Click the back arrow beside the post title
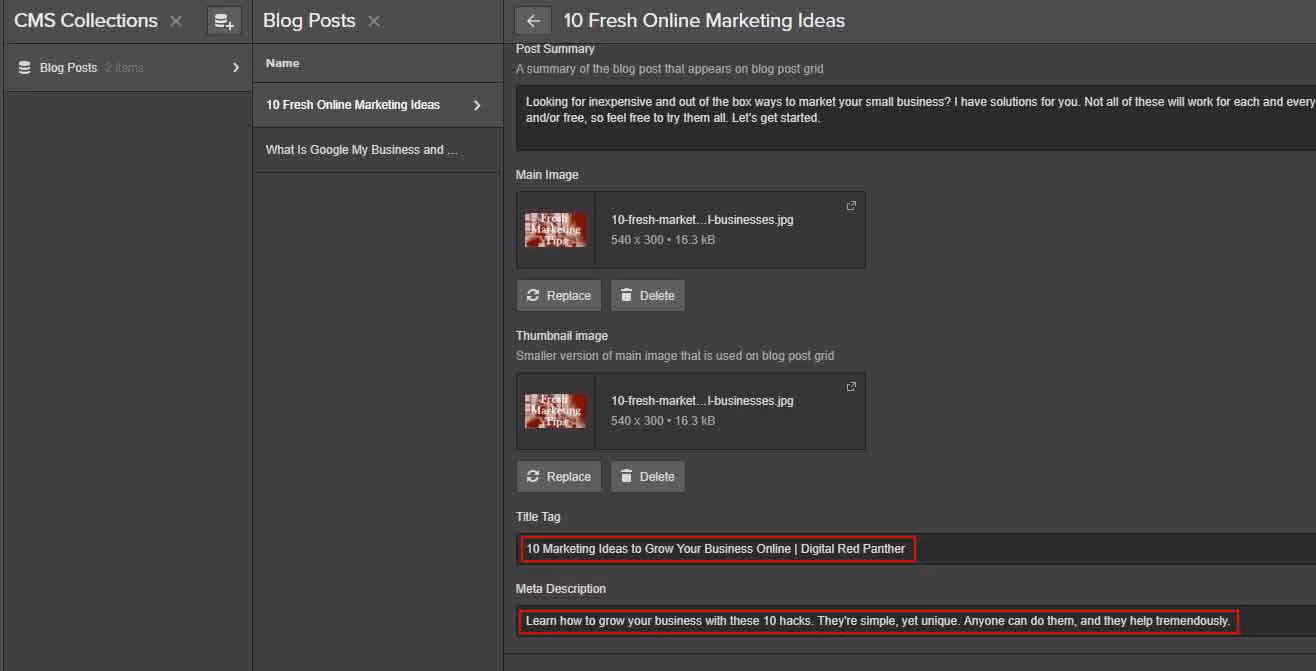Image resolution: width=1316 pixels, height=671 pixels. pos(533,20)
